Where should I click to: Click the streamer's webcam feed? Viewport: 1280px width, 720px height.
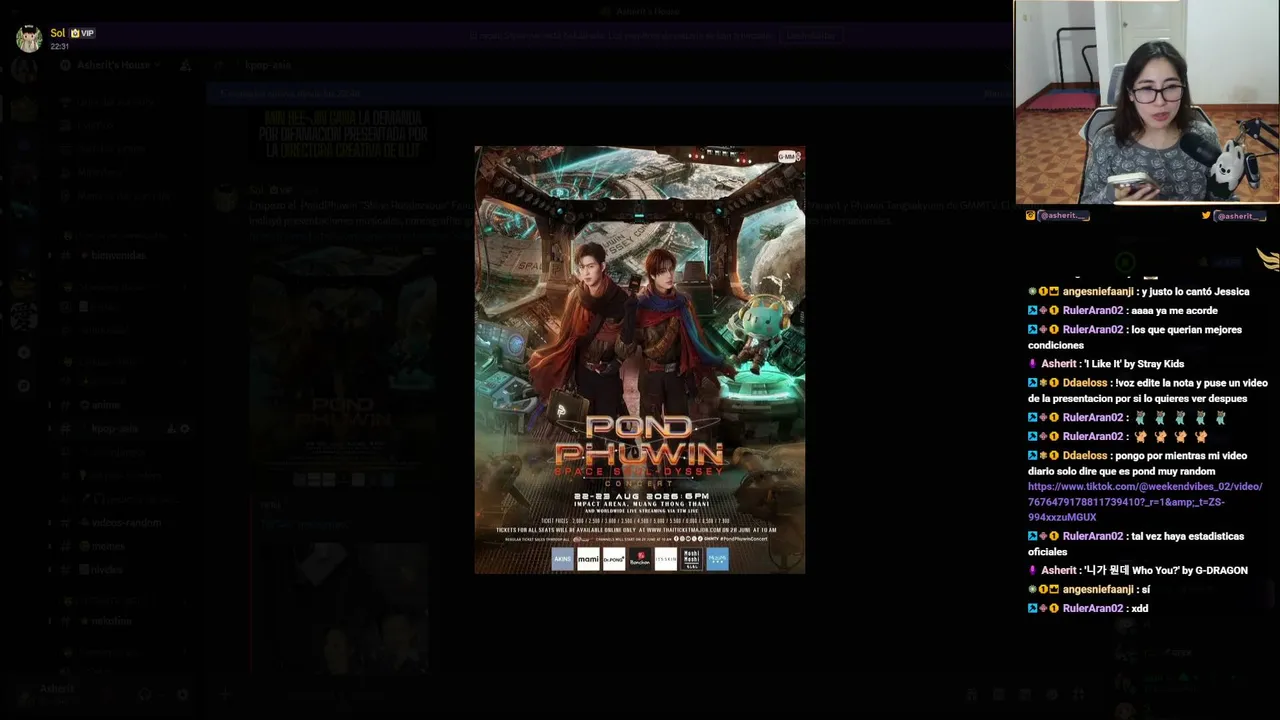[x=1147, y=102]
